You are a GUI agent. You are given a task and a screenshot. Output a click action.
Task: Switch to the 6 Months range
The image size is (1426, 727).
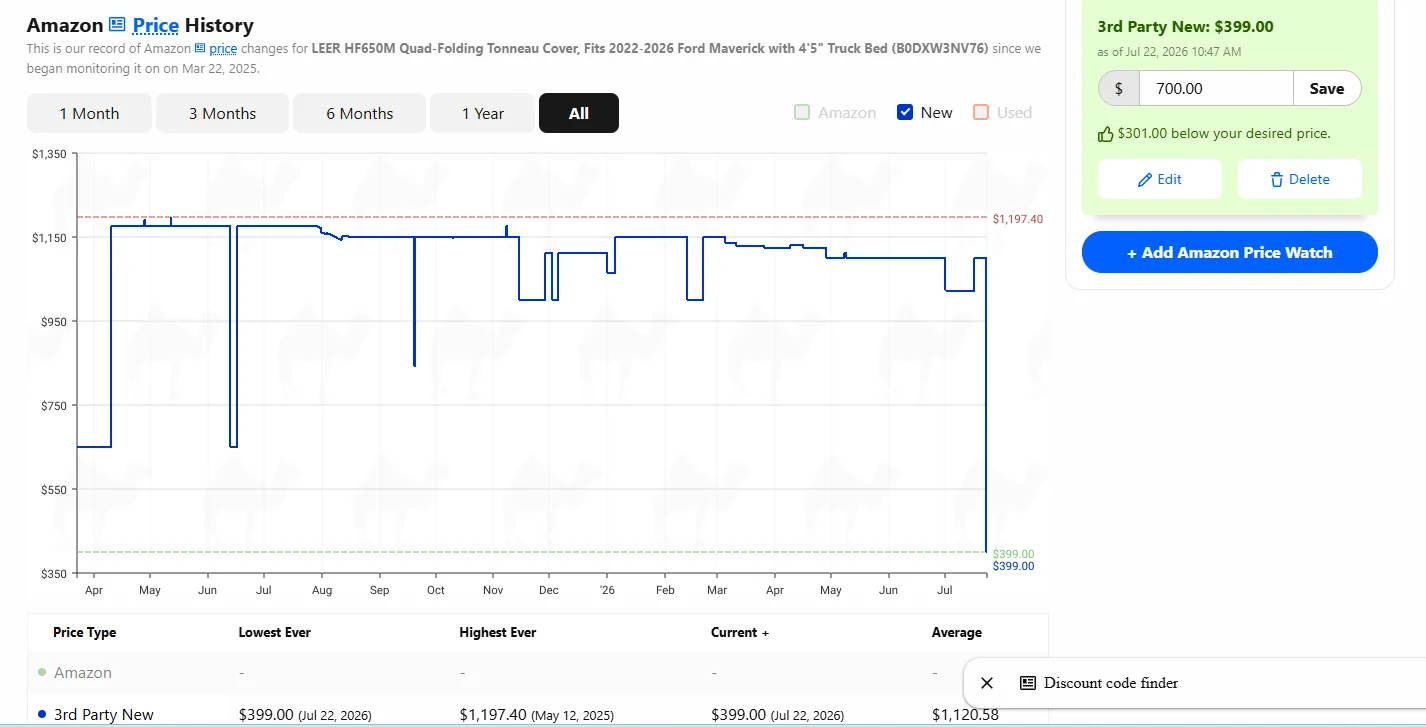(359, 113)
